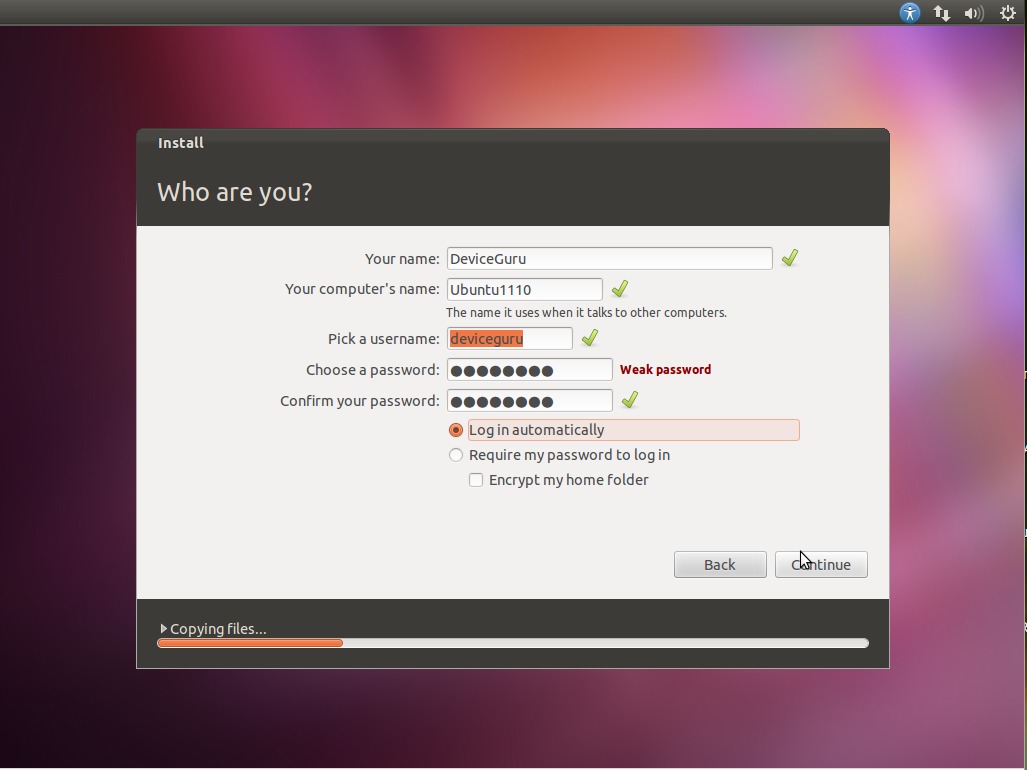
Task: Click the Your name input field
Action: point(610,259)
